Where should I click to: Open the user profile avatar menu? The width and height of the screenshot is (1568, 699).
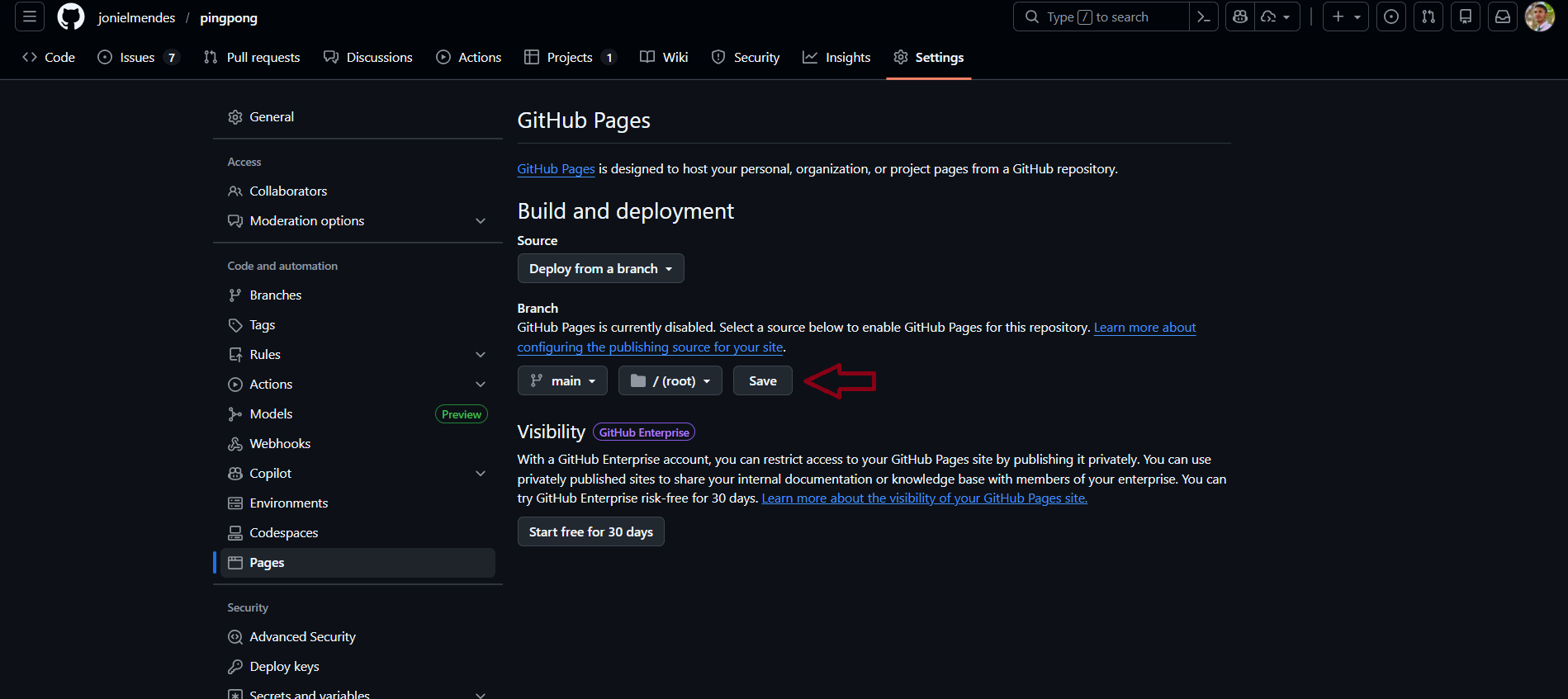coord(1539,17)
